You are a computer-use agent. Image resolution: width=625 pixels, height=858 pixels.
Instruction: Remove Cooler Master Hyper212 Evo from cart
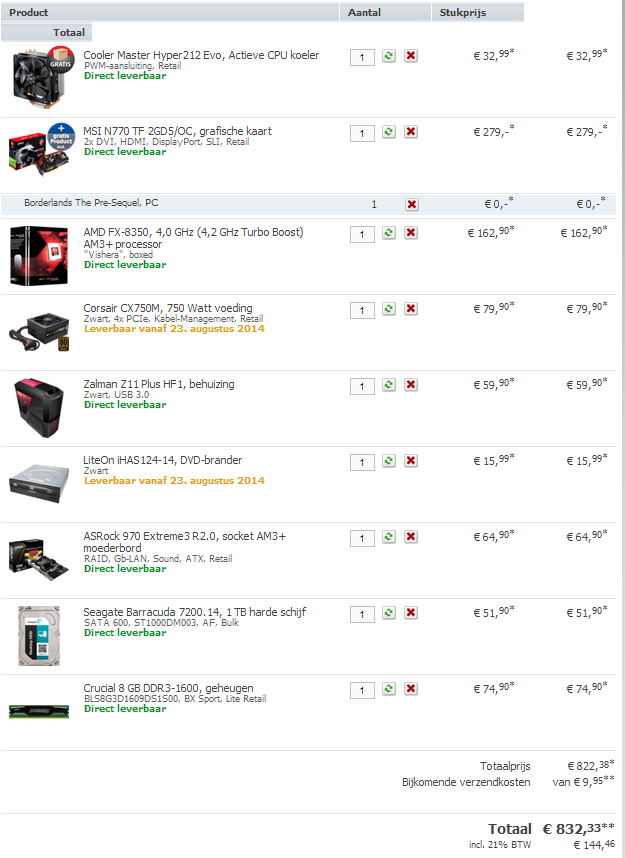coord(411,56)
